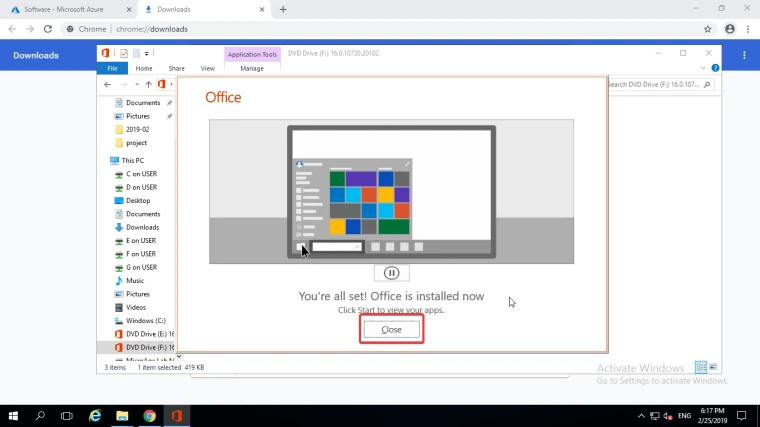760x427 pixels.
Task: Open recent locations dropdown in Explorer
Action: coord(137,84)
